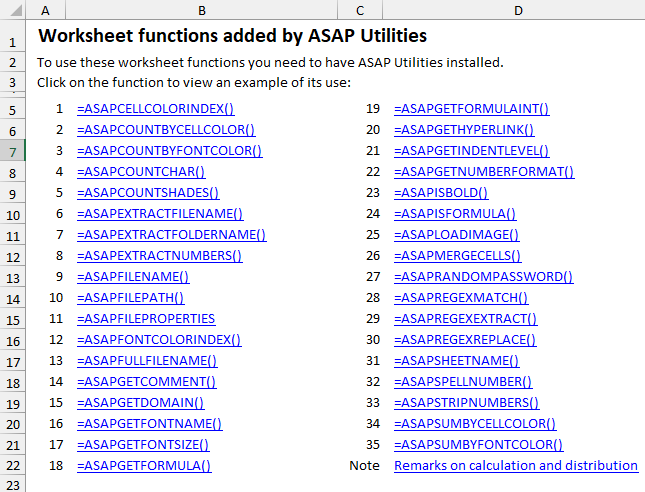
Task: Open the =ASAPISBOLD() link
Action: click(441, 193)
